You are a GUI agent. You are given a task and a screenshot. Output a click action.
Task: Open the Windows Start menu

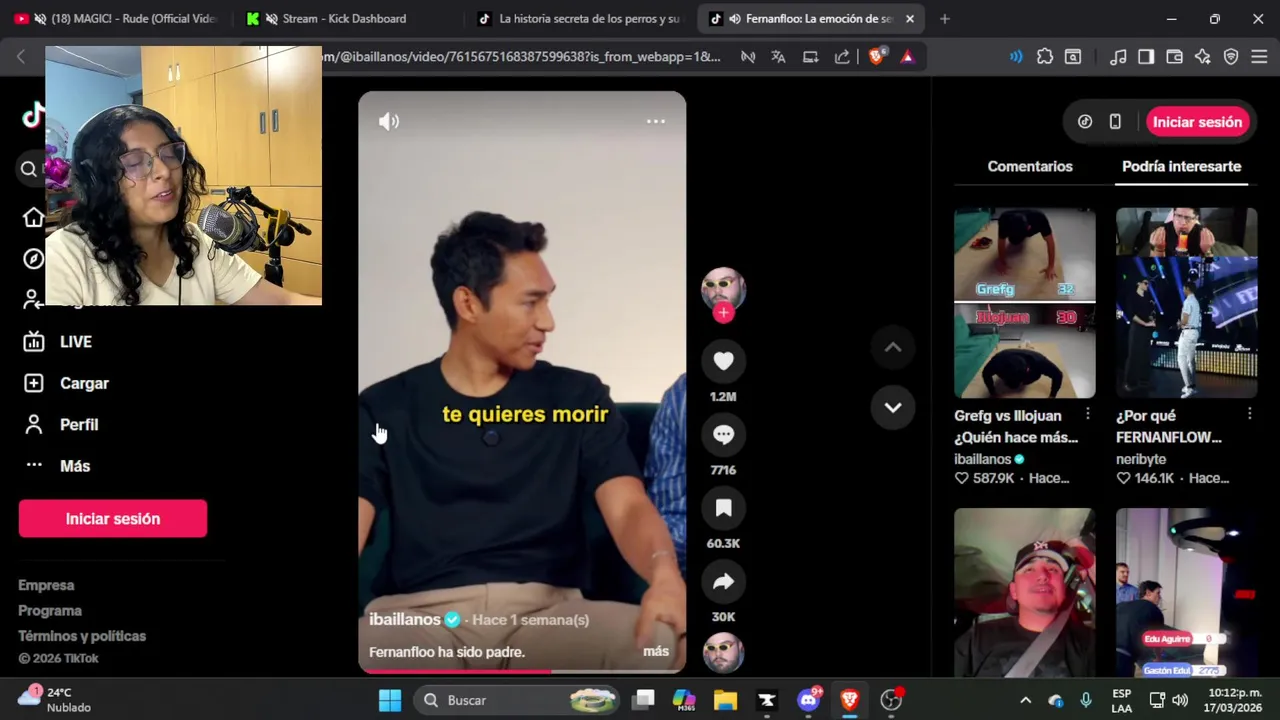390,700
